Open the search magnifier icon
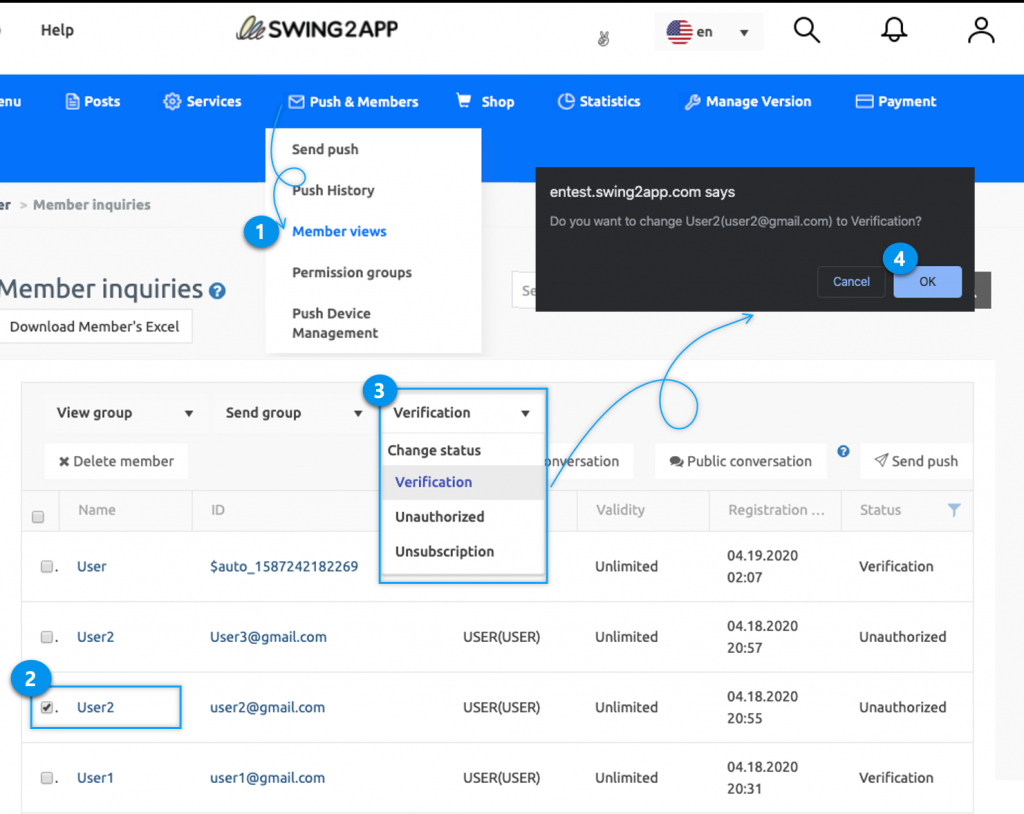 [x=806, y=30]
